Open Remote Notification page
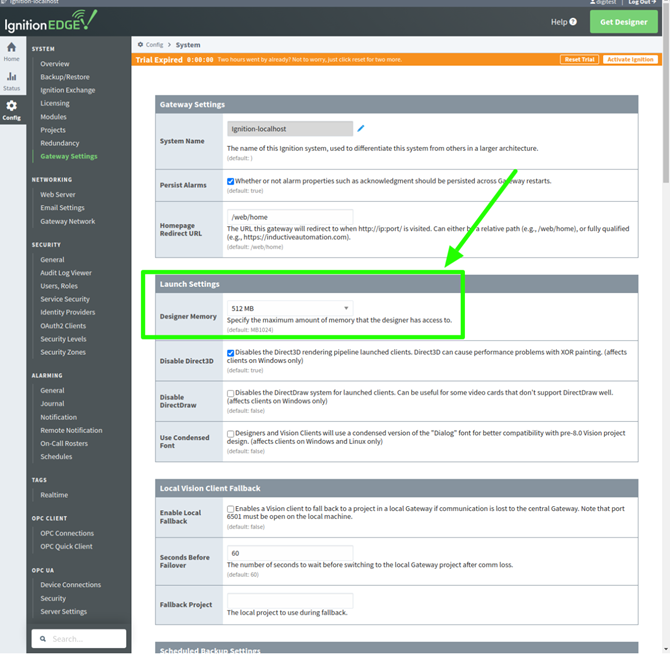The width and height of the screenshot is (670, 658). pos(71,430)
